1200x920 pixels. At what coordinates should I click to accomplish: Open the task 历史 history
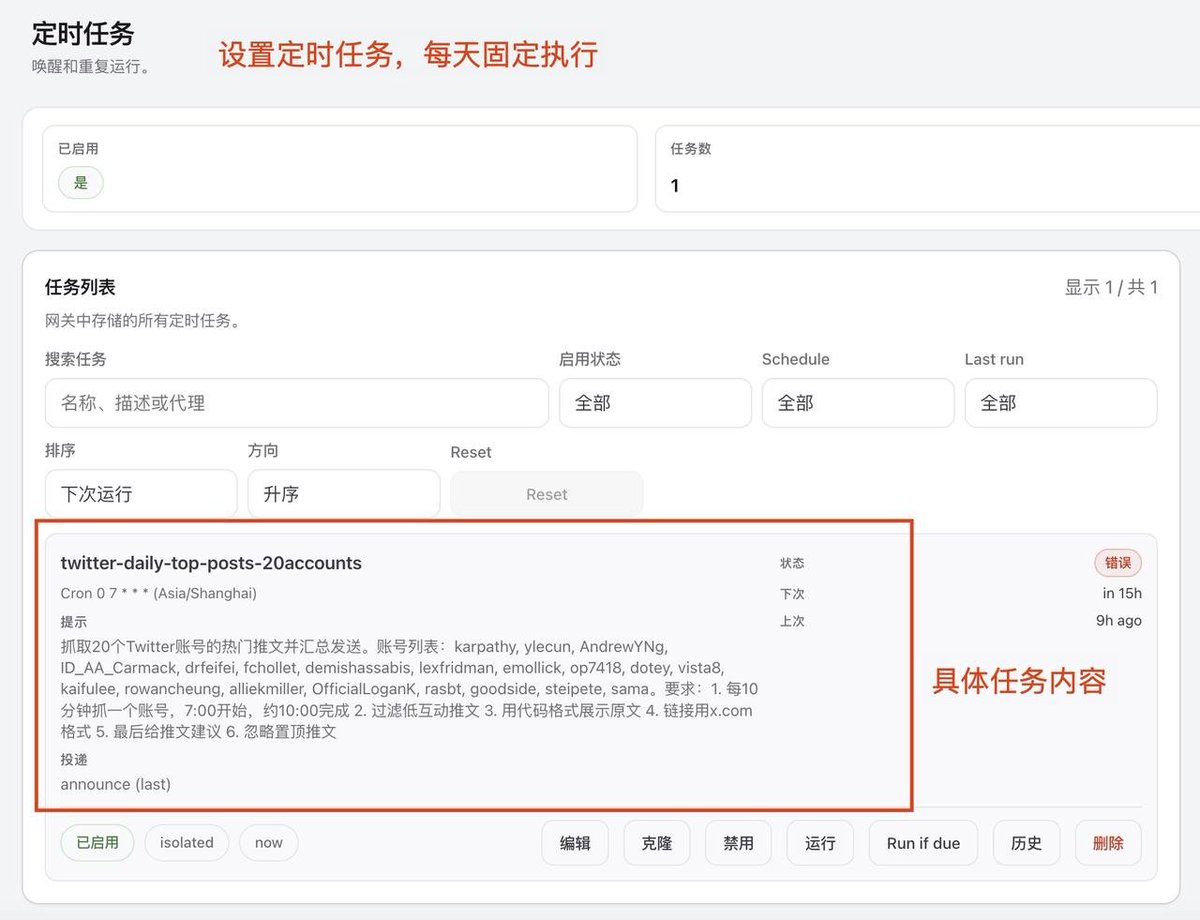coord(1026,843)
